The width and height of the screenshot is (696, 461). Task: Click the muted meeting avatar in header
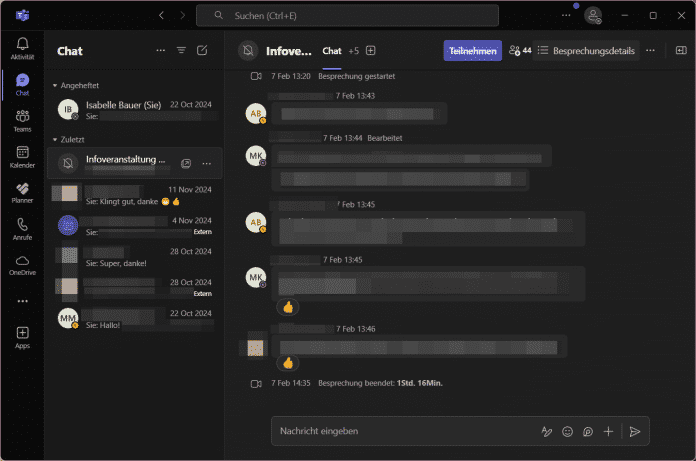point(248,51)
